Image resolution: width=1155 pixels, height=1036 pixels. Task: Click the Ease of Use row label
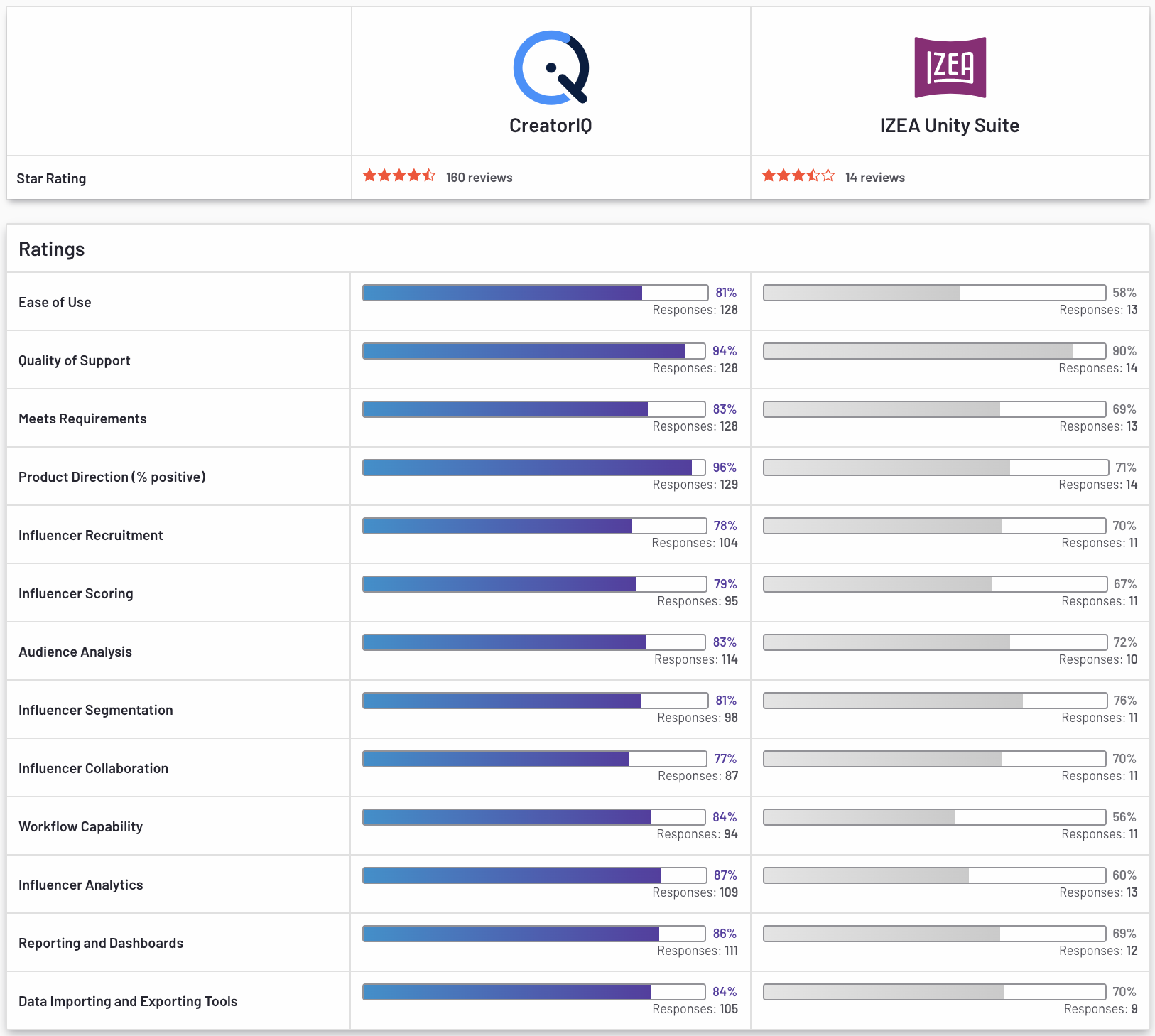[55, 303]
